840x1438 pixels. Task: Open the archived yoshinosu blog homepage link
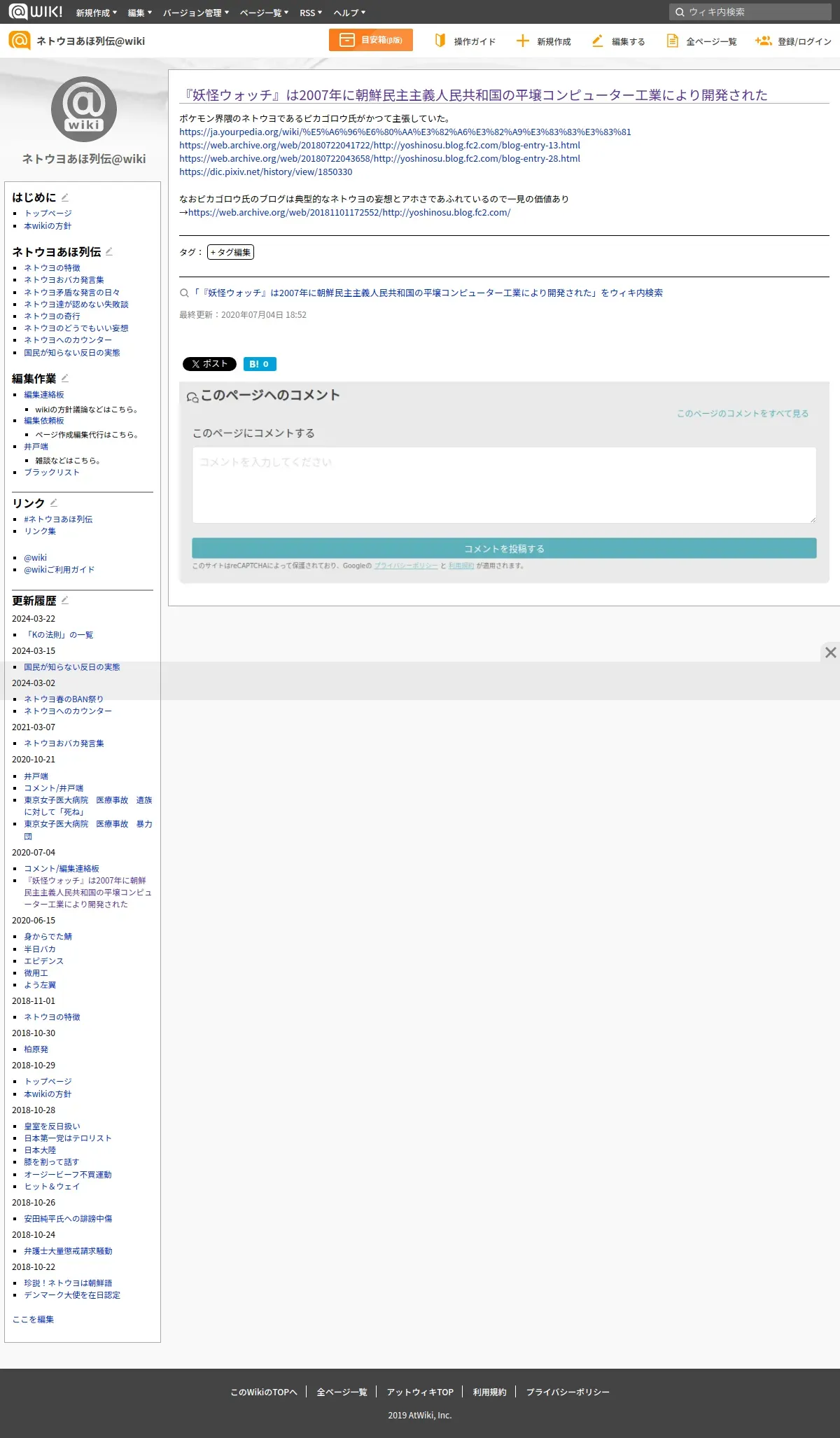349,212
